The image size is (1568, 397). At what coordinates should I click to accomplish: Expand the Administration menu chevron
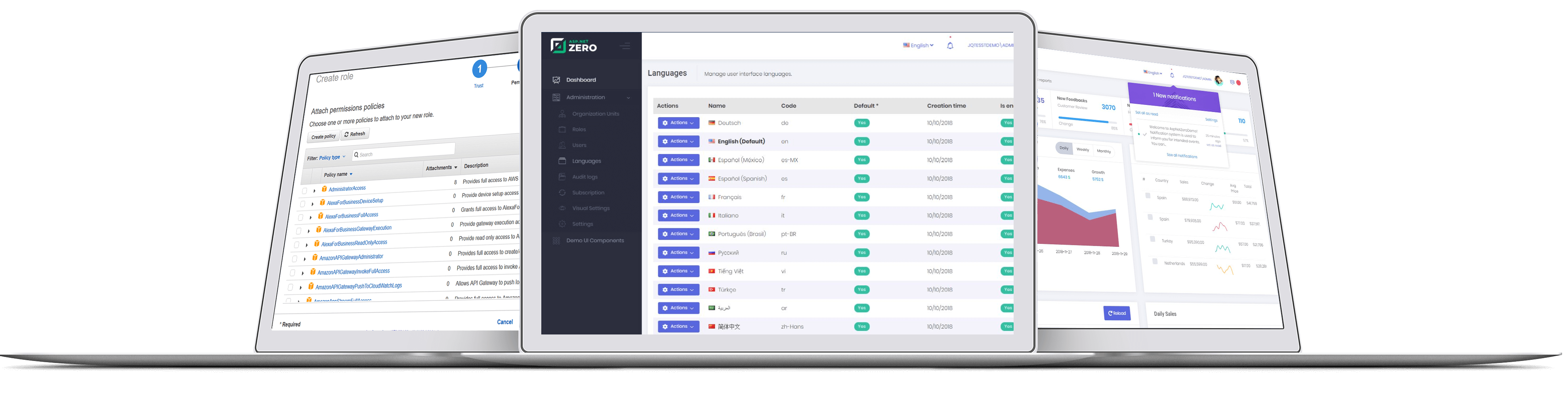click(x=628, y=98)
